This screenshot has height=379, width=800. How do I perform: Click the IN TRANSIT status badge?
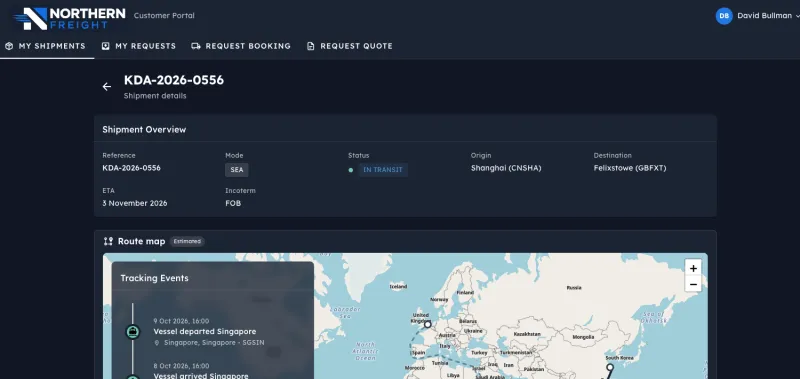383,170
